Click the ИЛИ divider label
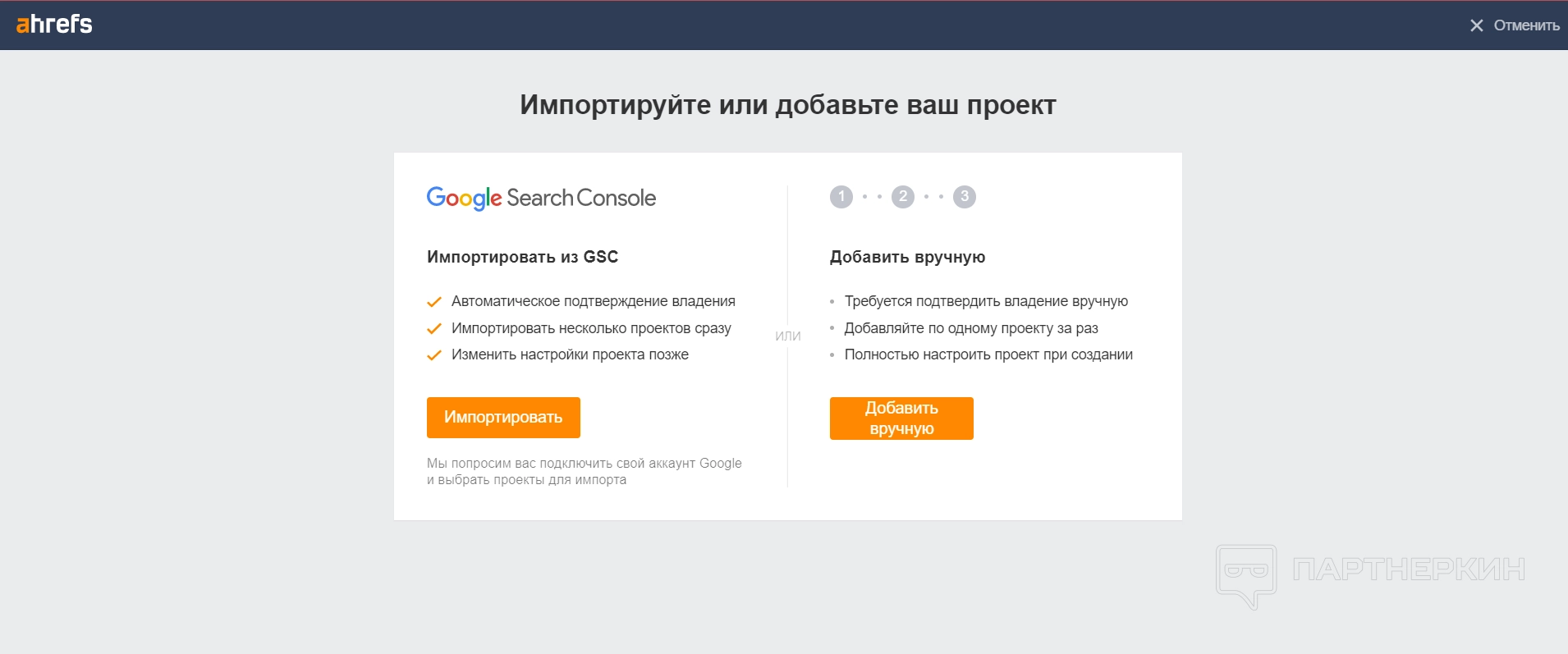The width and height of the screenshot is (1568, 654). [788, 336]
